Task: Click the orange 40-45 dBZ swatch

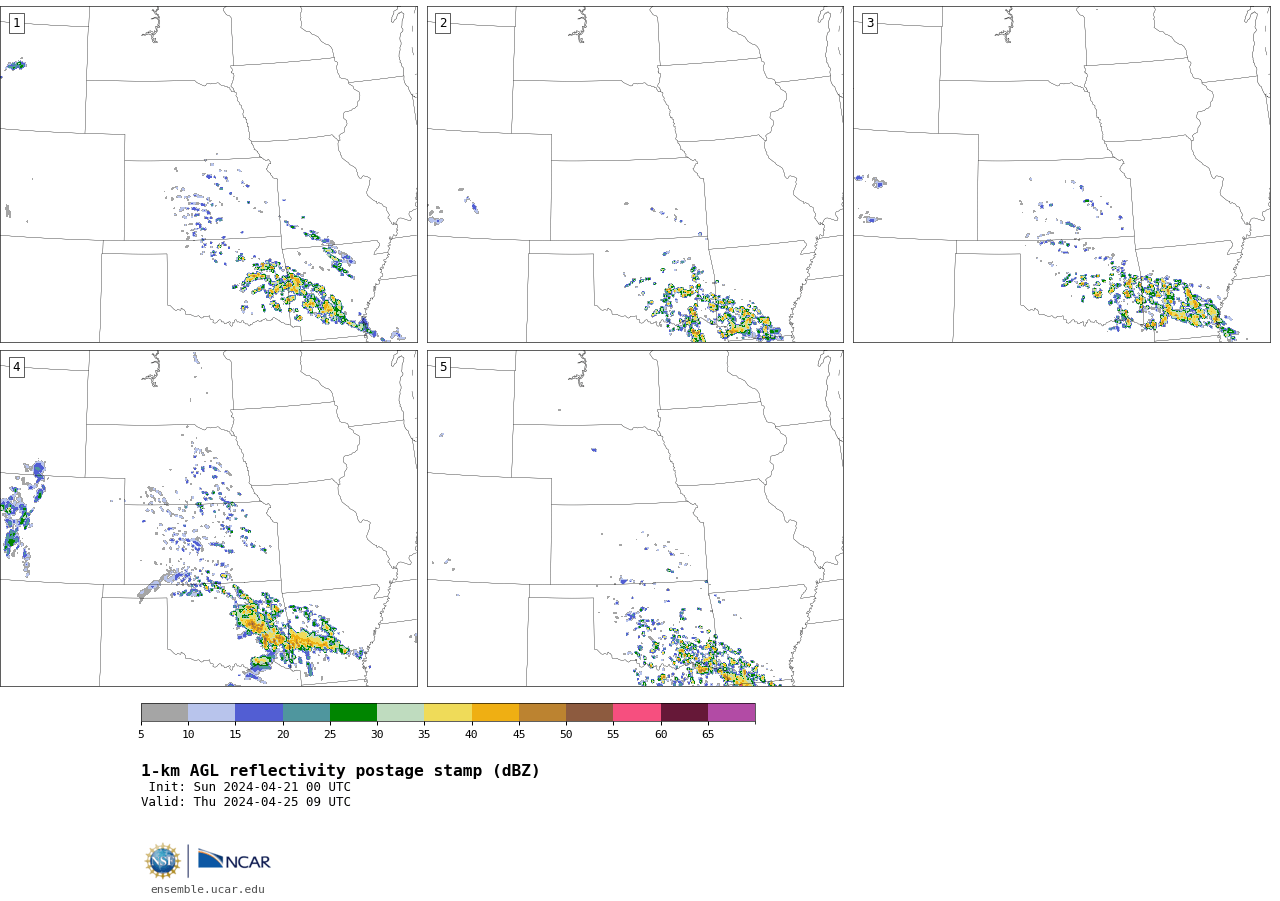Action: tap(495, 713)
